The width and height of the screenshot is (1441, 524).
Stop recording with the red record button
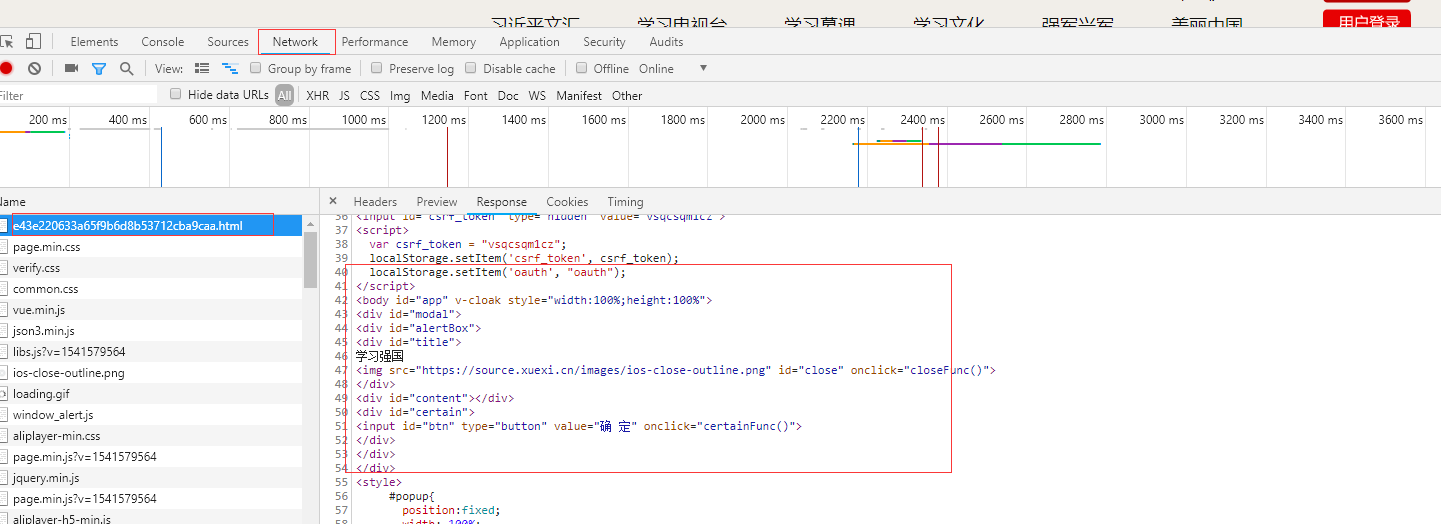click(6, 69)
